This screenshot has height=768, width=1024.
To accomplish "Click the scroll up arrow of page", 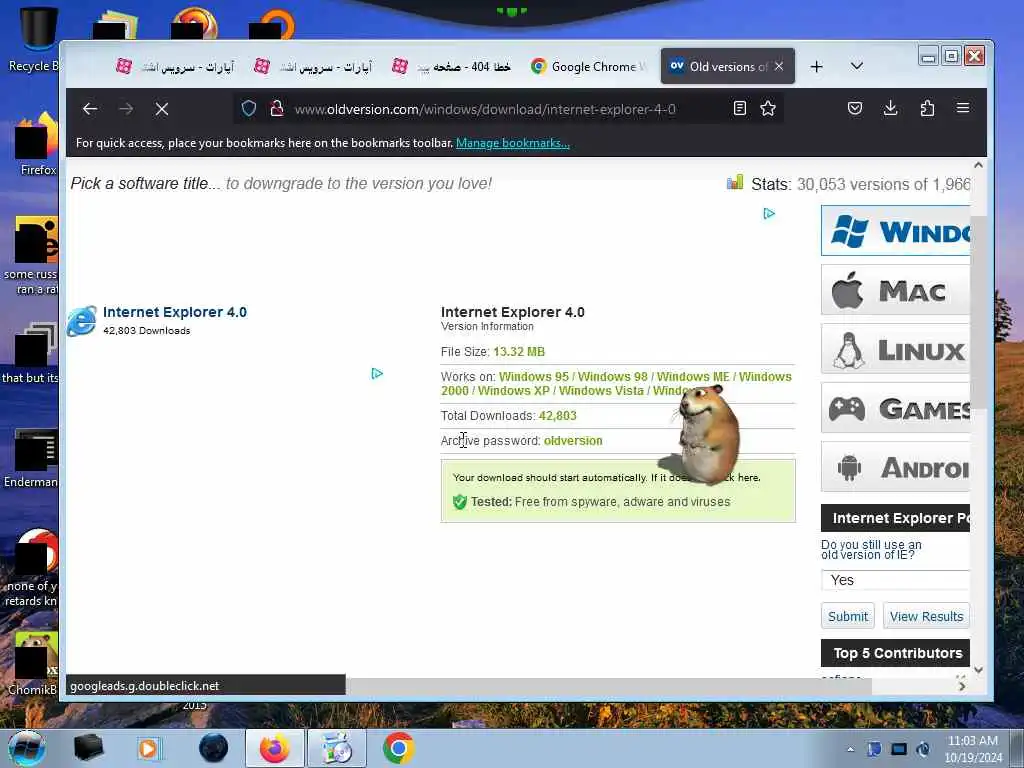I will coord(978,165).
